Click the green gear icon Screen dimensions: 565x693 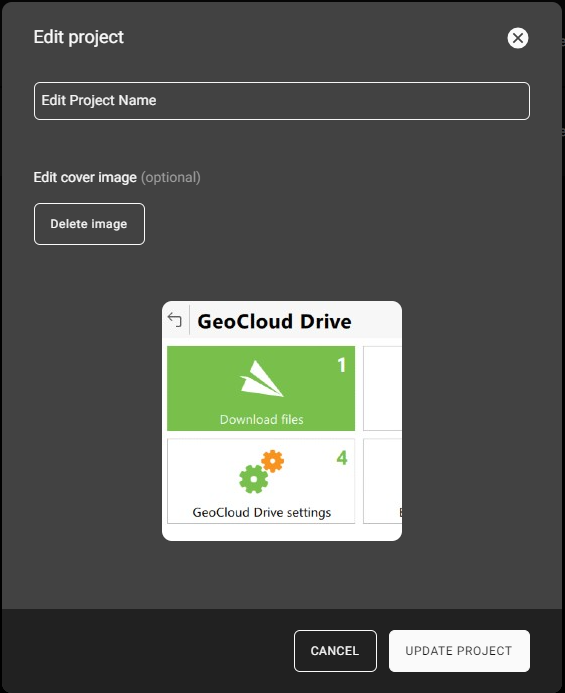tap(254, 479)
